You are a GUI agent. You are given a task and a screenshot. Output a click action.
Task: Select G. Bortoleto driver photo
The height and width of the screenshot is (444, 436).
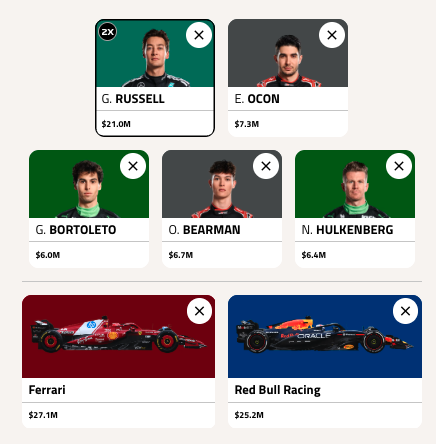click(88, 189)
